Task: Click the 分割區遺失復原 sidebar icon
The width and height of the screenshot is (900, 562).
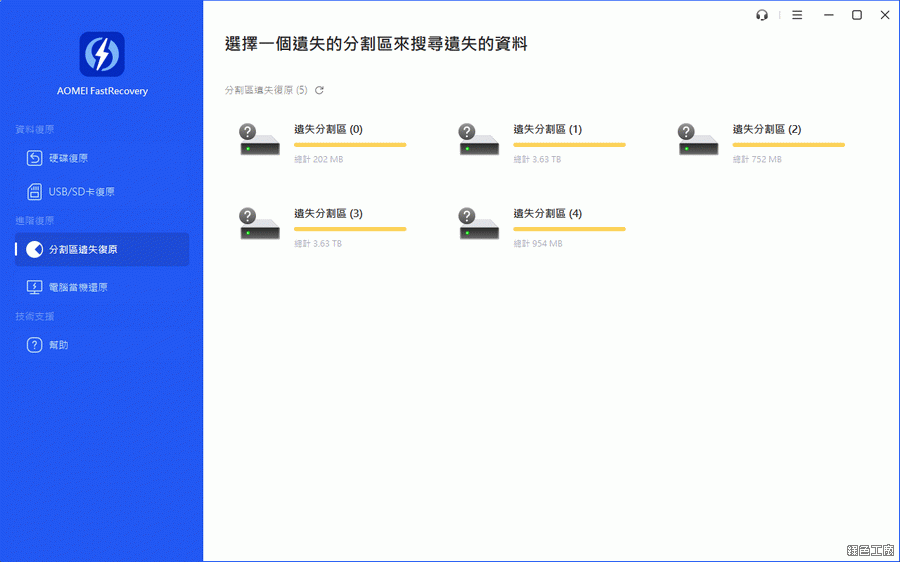Action: pyautogui.click(x=34, y=250)
